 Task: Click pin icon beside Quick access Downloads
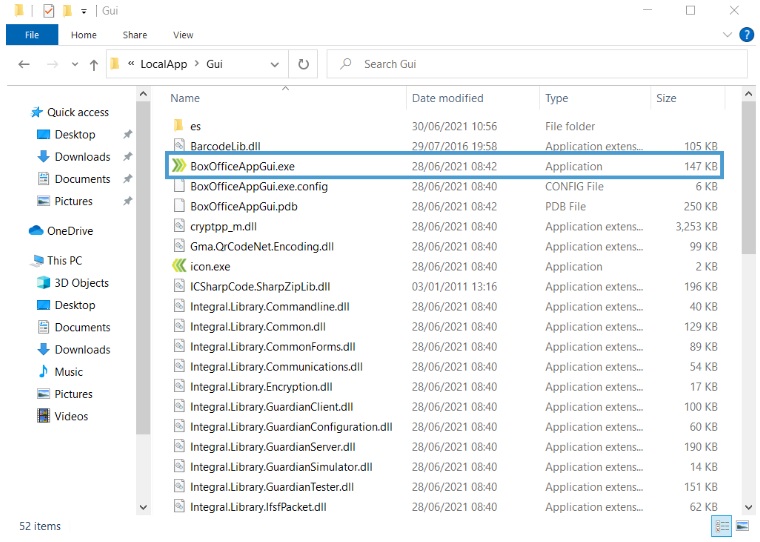[127, 157]
